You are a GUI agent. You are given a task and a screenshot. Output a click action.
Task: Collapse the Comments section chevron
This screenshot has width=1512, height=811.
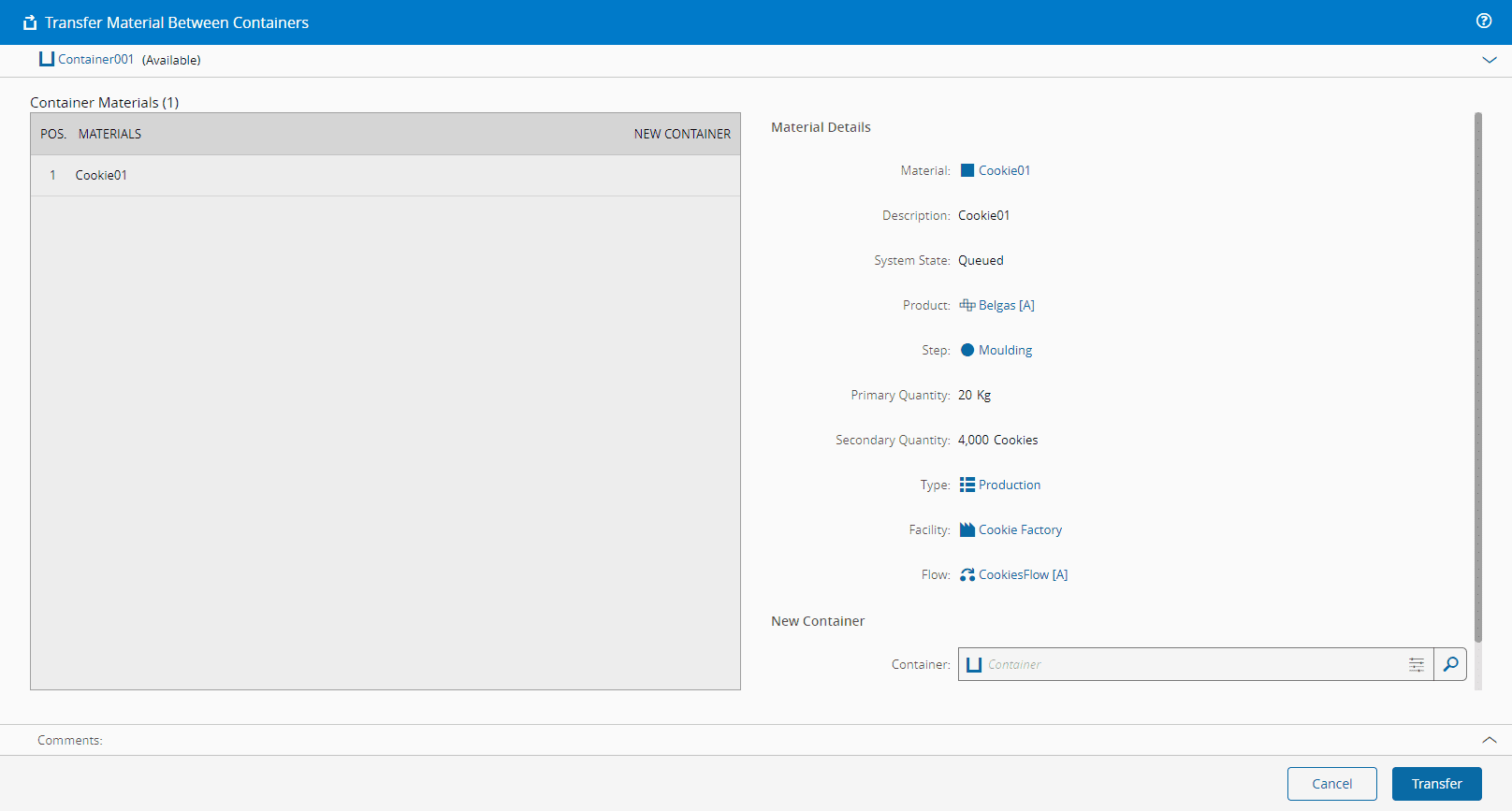[1490, 740]
